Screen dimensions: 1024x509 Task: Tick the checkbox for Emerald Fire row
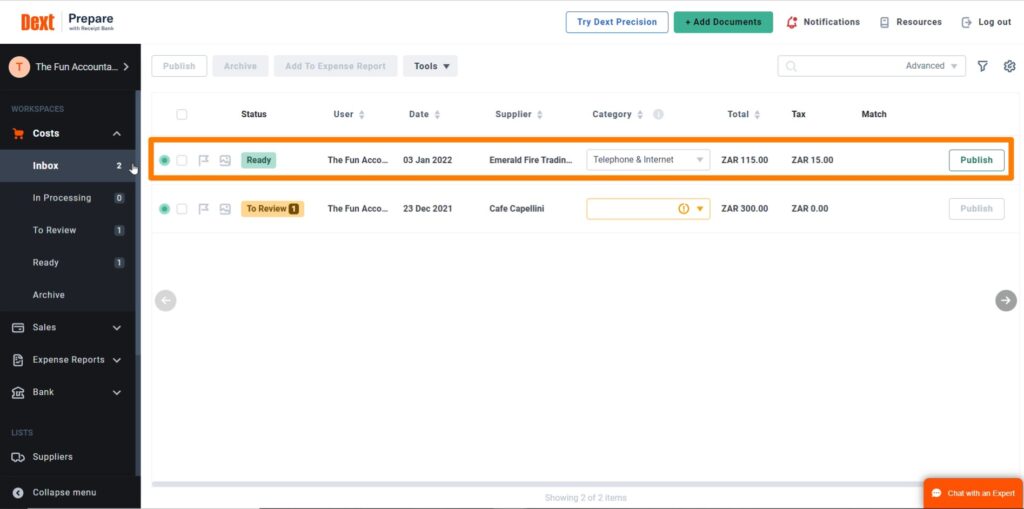(x=182, y=160)
